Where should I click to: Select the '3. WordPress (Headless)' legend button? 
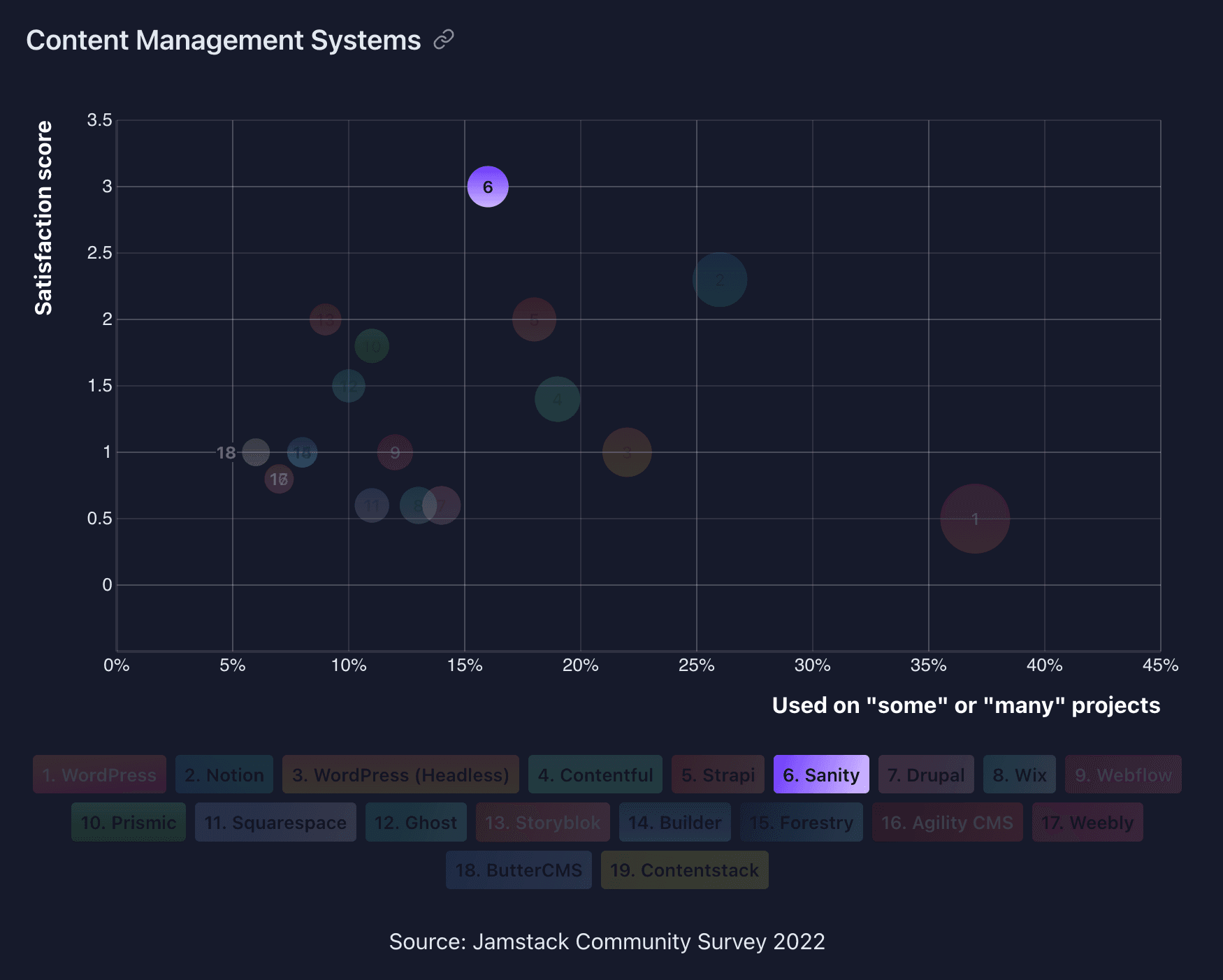pos(400,774)
